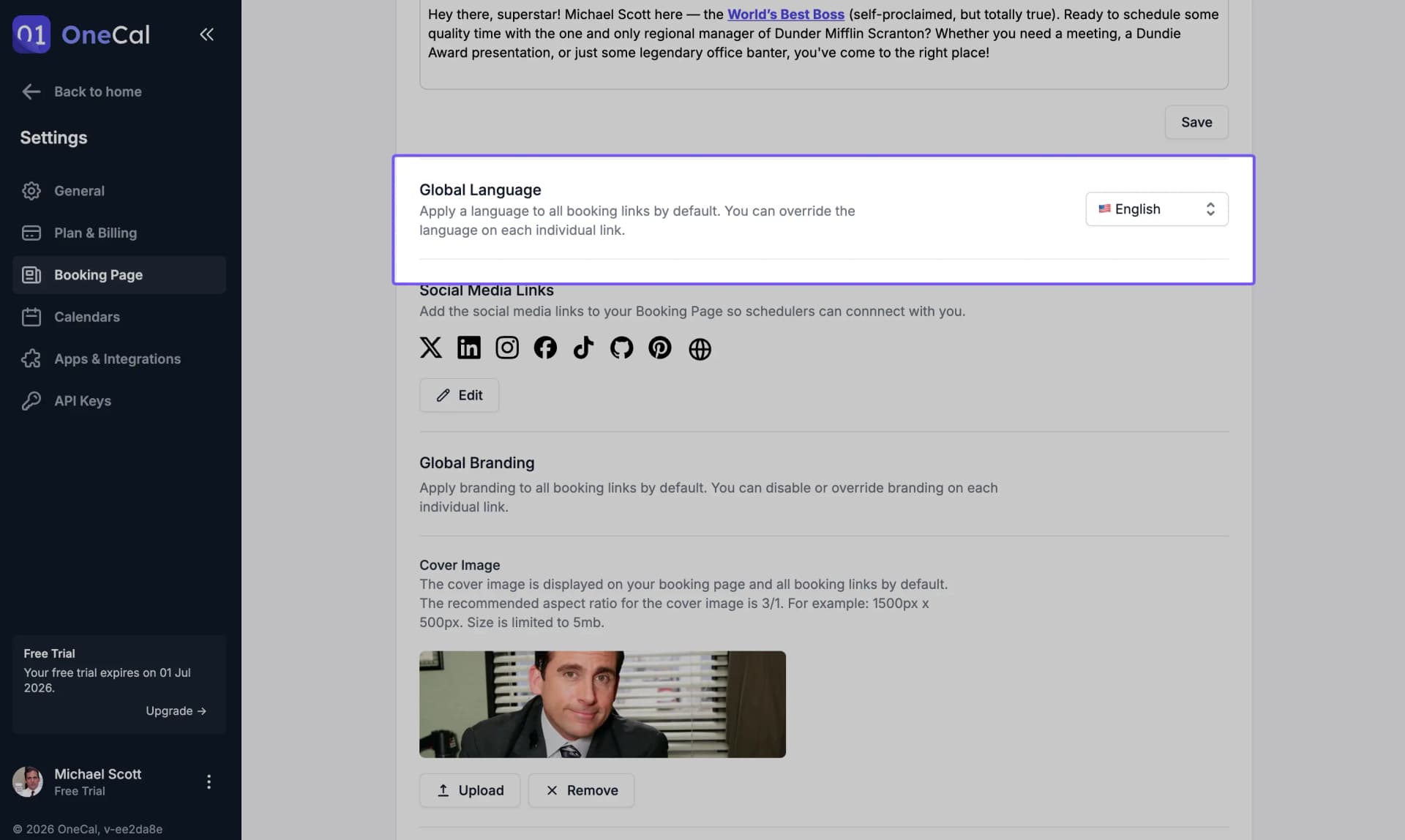Click the GitHub social icon
1405x840 pixels.
[621, 348]
